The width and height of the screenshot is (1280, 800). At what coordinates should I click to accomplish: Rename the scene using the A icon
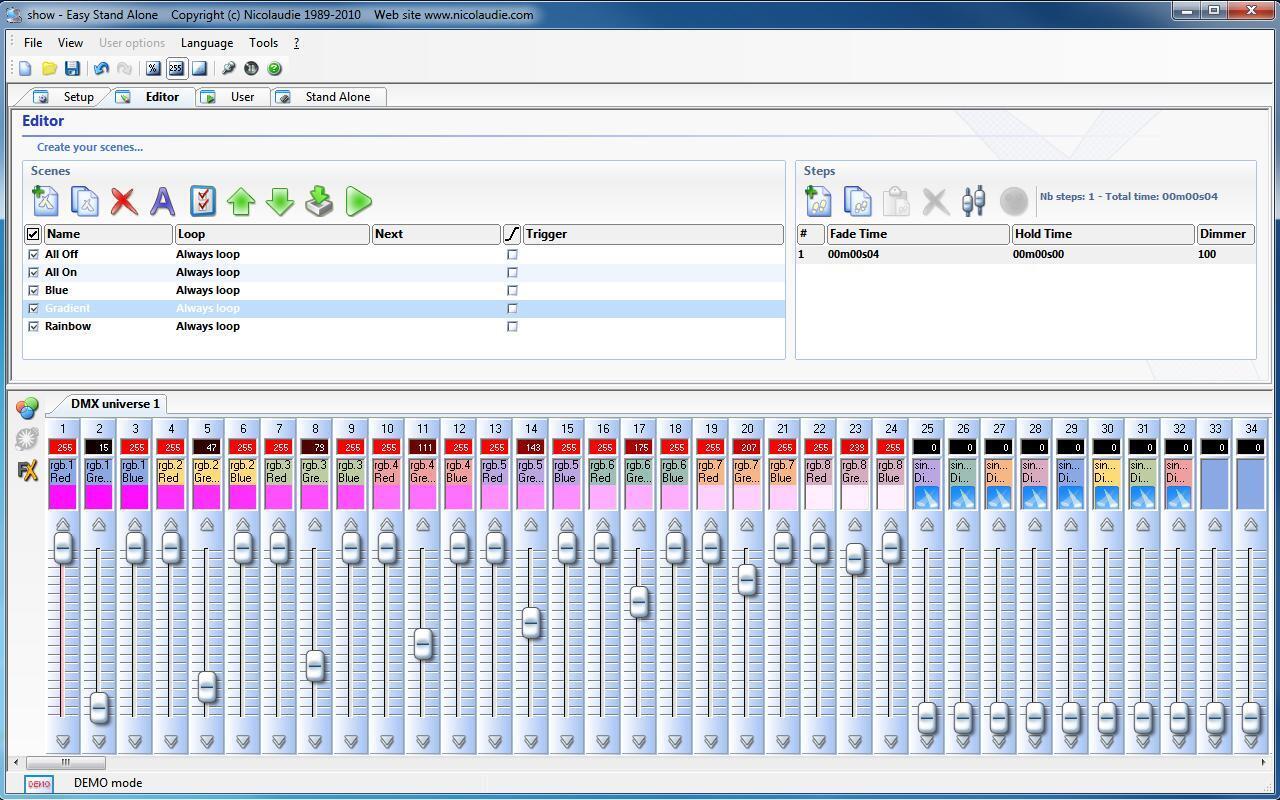tap(162, 201)
